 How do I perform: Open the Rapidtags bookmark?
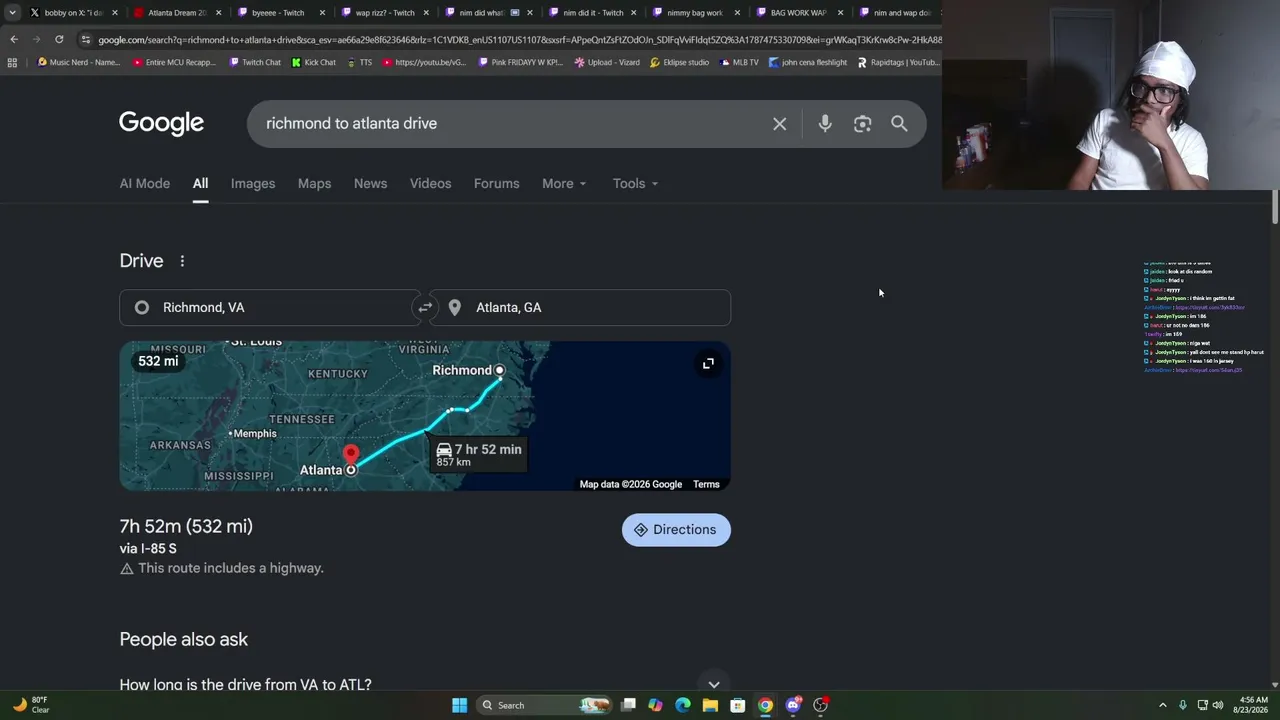pyautogui.click(x=898, y=62)
